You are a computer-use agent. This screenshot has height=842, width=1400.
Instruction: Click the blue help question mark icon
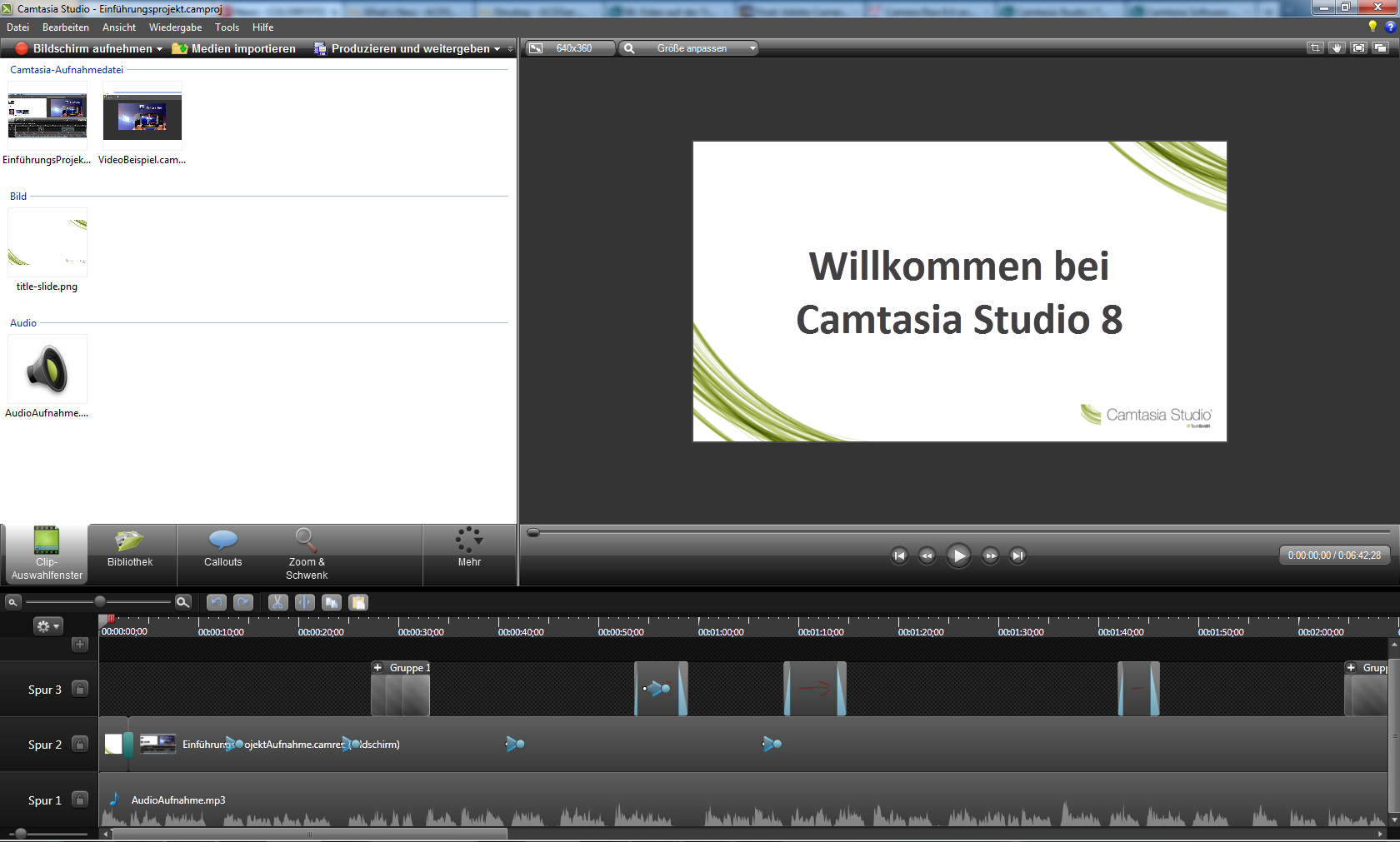tap(1389, 27)
